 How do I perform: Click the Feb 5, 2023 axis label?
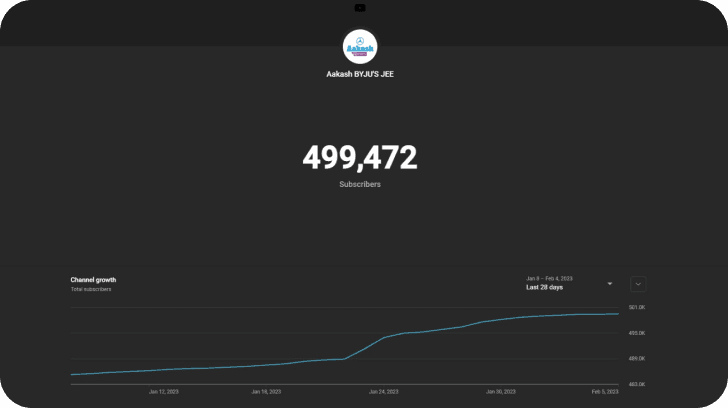click(x=605, y=392)
